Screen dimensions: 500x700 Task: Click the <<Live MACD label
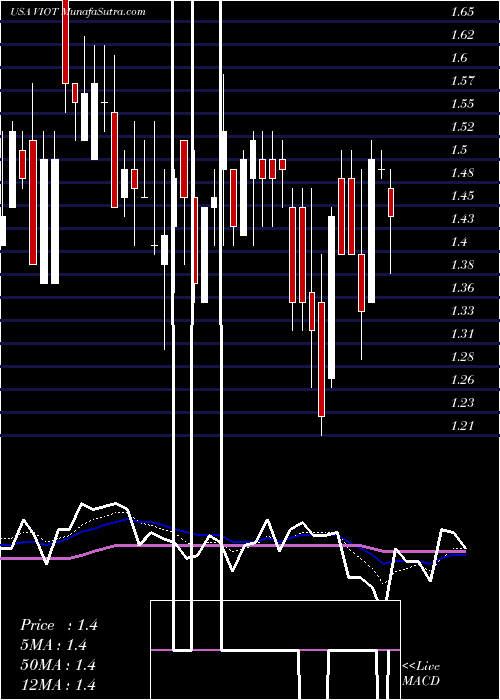coord(421,674)
